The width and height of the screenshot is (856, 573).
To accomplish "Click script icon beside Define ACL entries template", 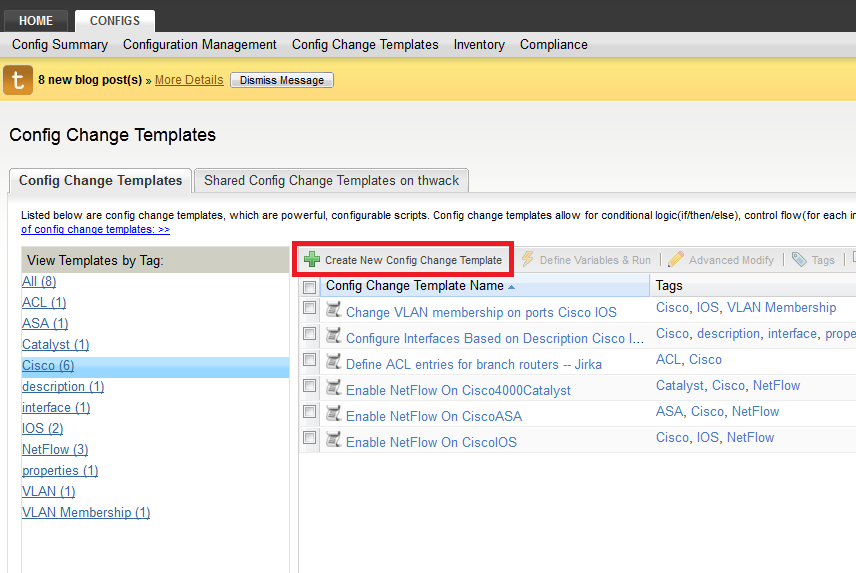I will (334, 362).
